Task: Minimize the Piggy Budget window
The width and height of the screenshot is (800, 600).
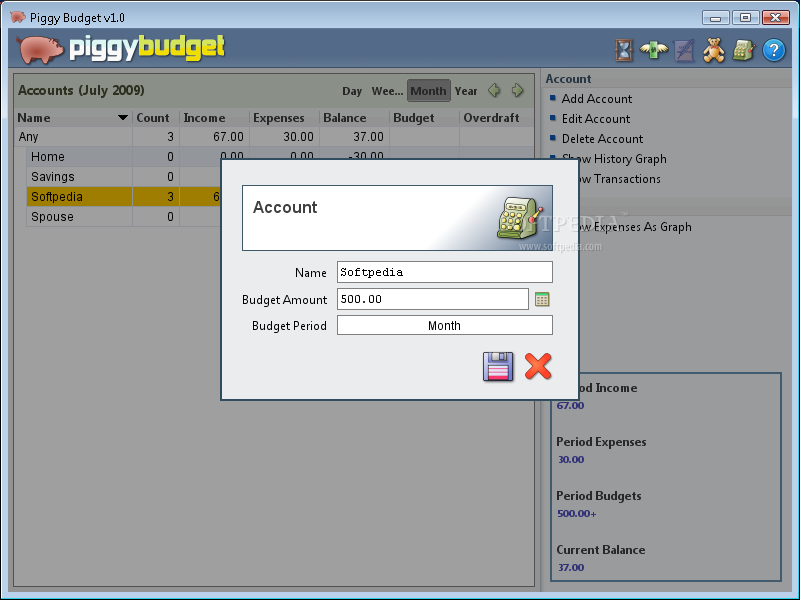Action: (715, 18)
